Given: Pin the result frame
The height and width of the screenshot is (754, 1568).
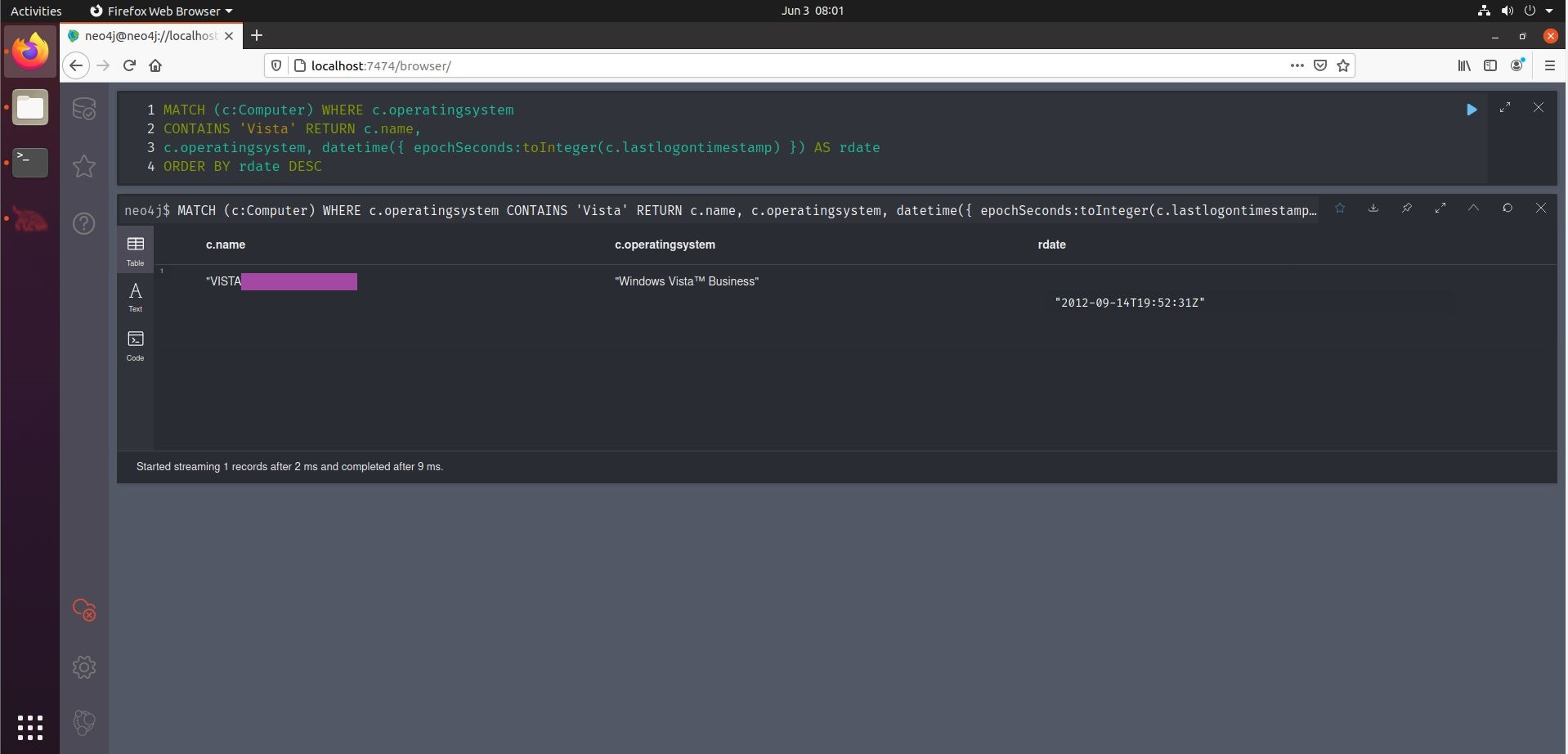Looking at the screenshot, I should 1407,209.
